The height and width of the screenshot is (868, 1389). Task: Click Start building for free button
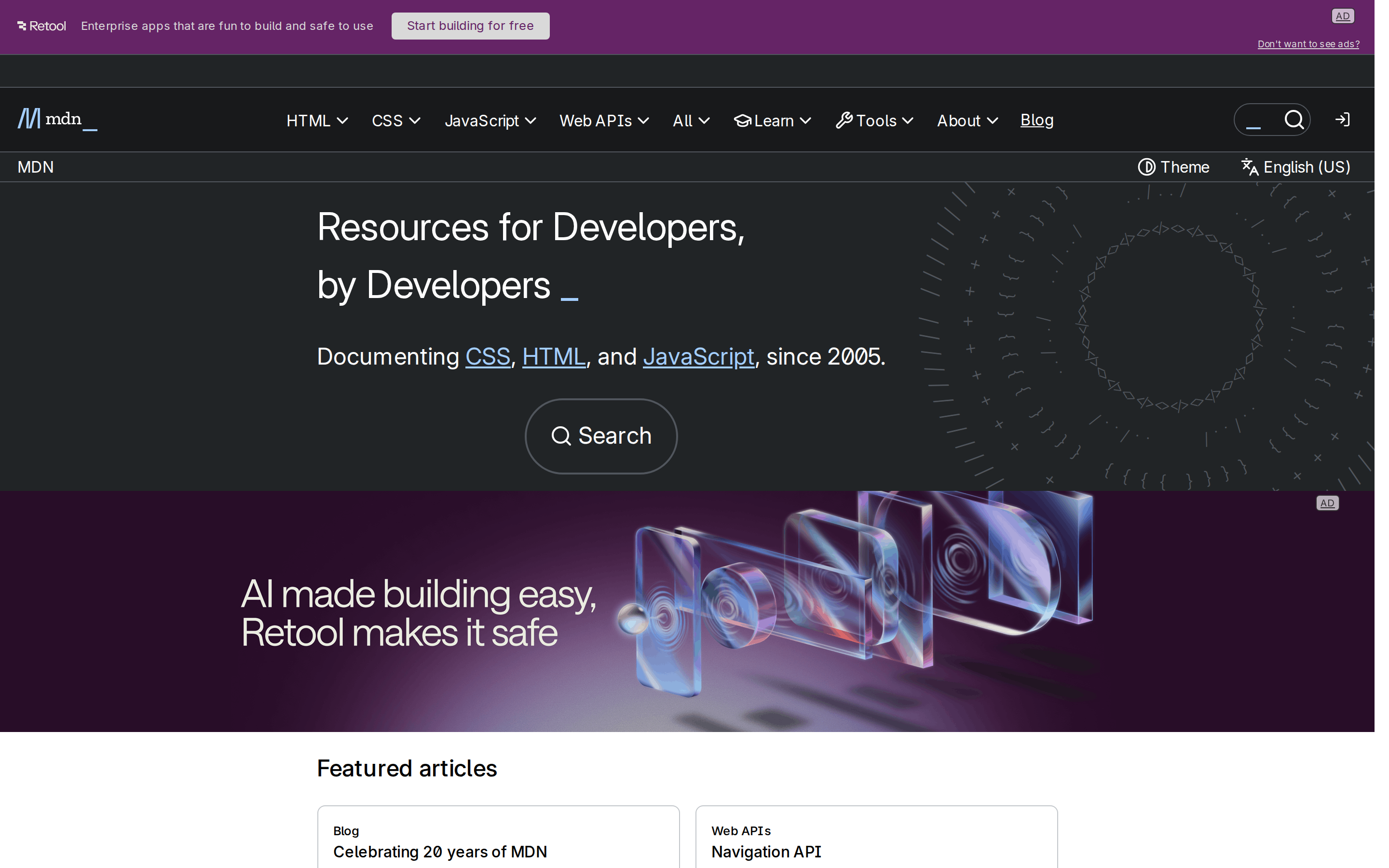(x=470, y=26)
